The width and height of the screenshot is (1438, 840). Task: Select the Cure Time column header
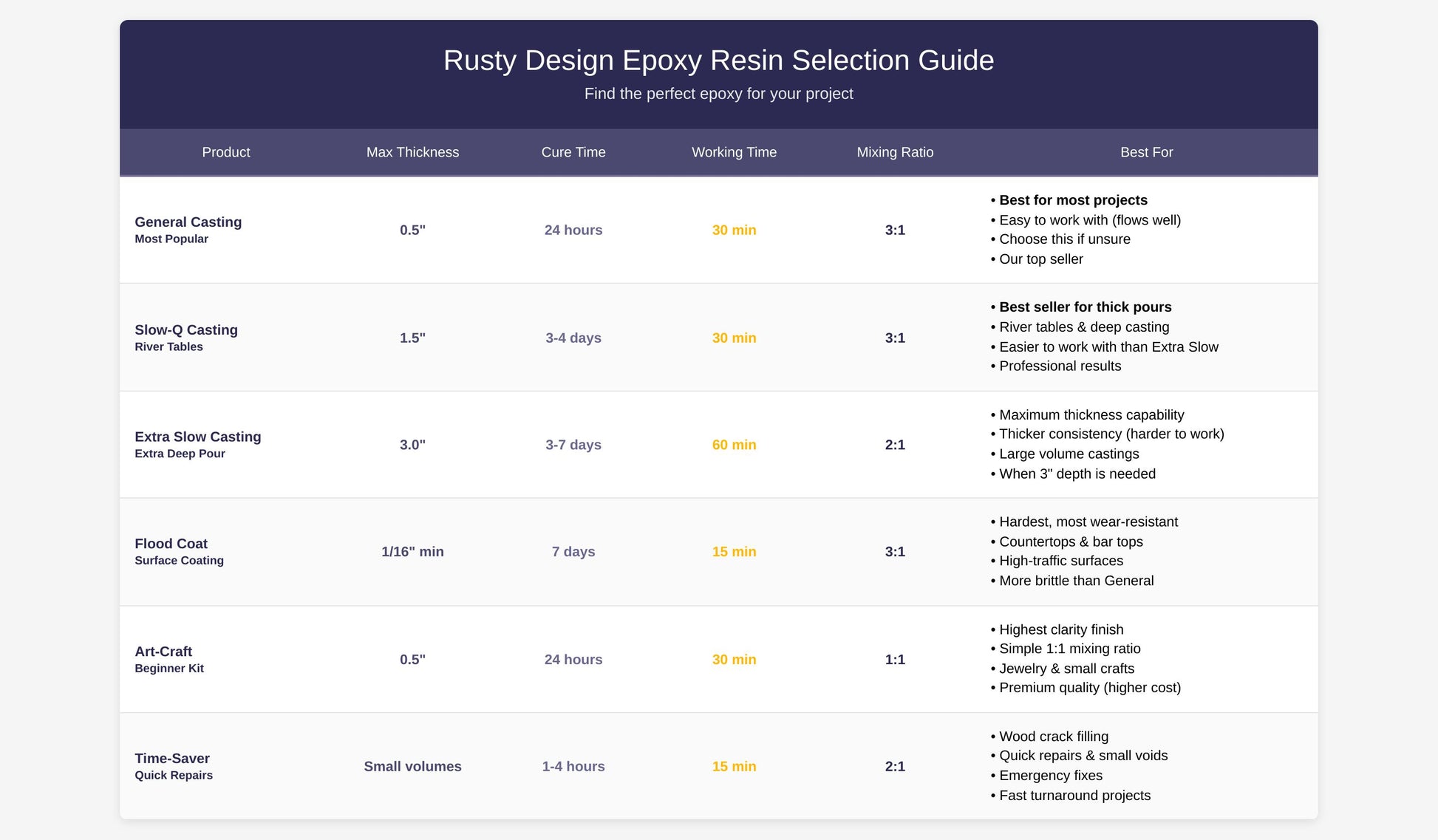coord(573,152)
